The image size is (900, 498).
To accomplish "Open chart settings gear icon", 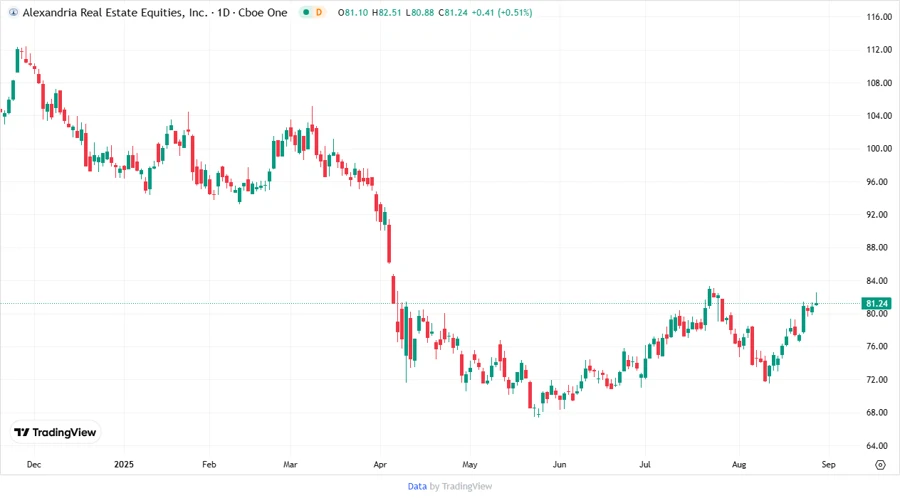I will pyautogui.click(x=880, y=465).
